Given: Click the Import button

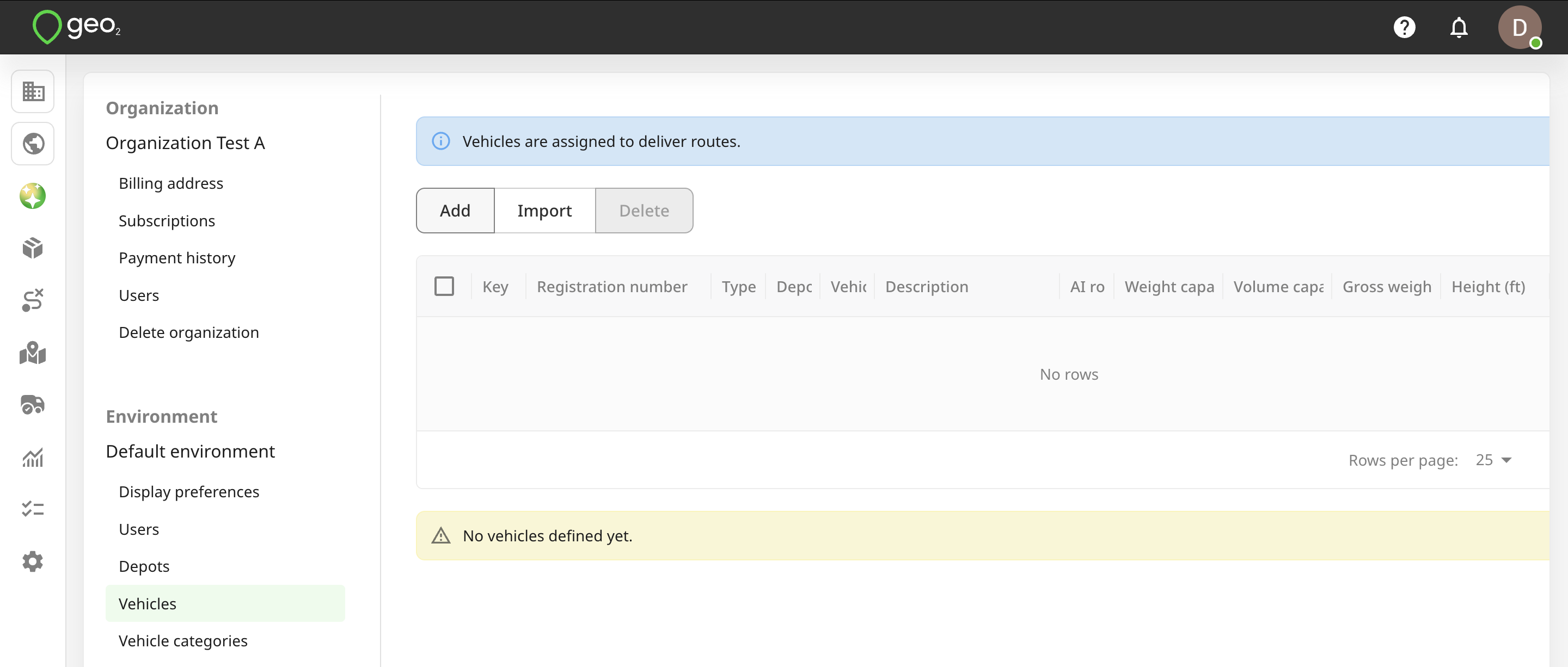Looking at the screenshot, I should pyautogui.click(x=545, y=211).
